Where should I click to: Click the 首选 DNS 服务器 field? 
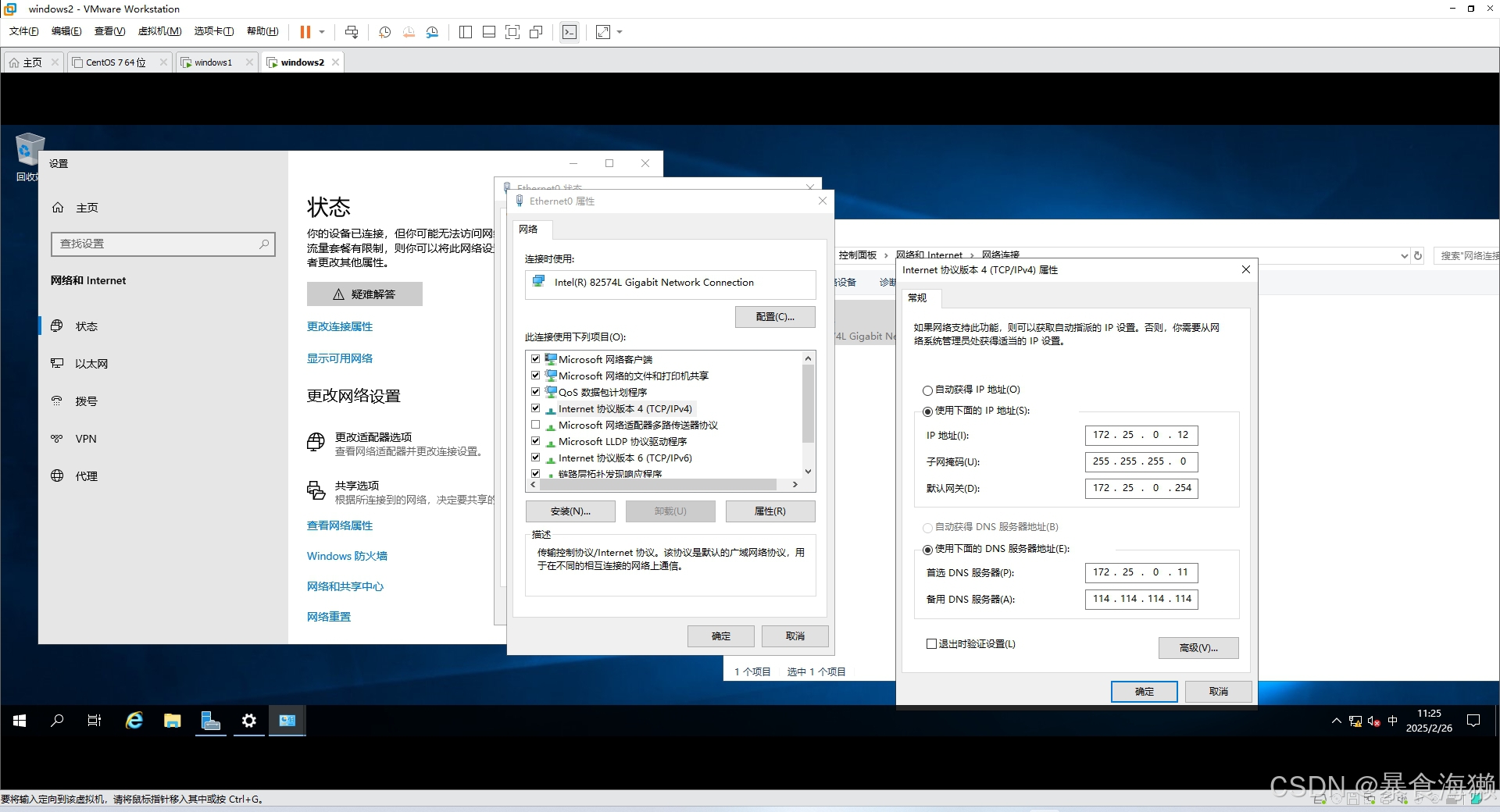(1141, 572)
